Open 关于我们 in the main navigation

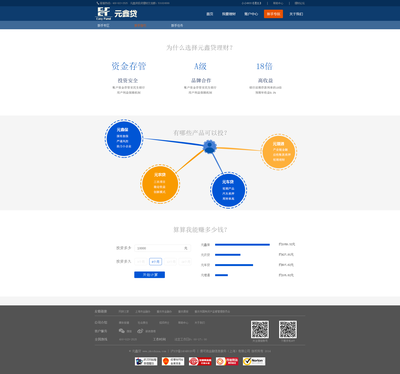point(296,14)
